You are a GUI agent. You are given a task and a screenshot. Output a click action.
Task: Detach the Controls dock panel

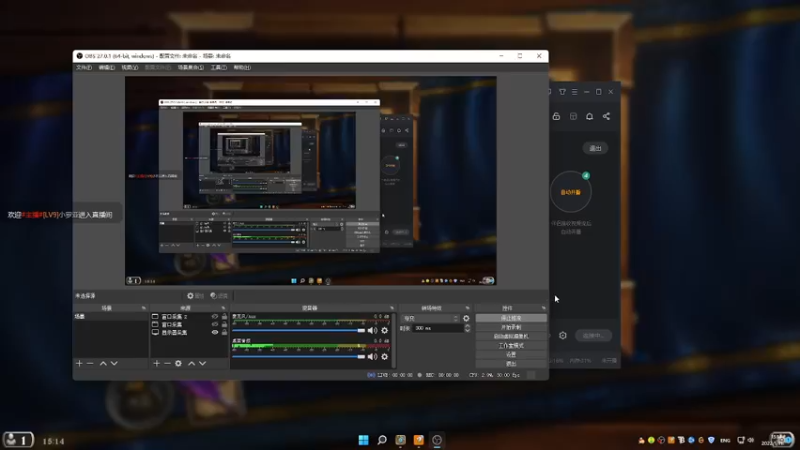543,308
